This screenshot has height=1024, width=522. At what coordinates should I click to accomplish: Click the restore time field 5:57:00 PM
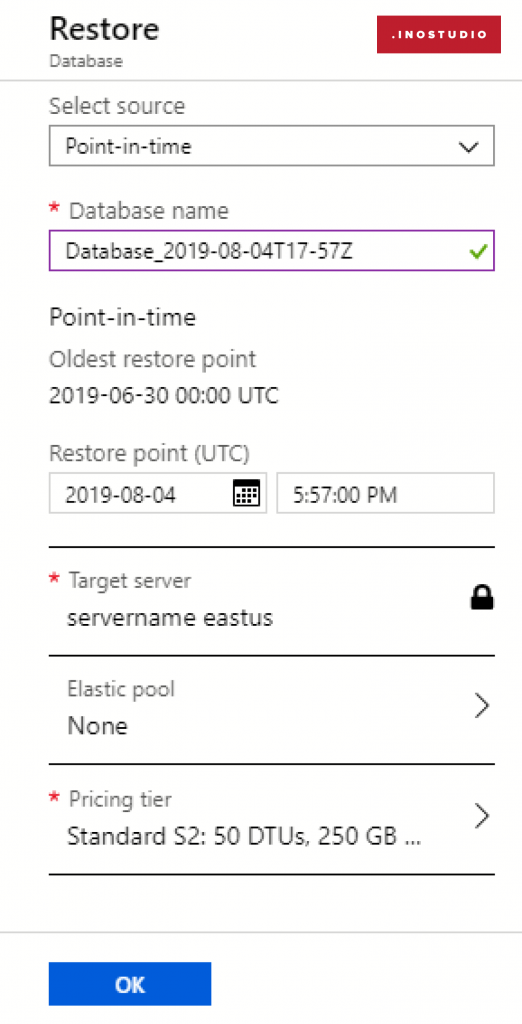385,494
